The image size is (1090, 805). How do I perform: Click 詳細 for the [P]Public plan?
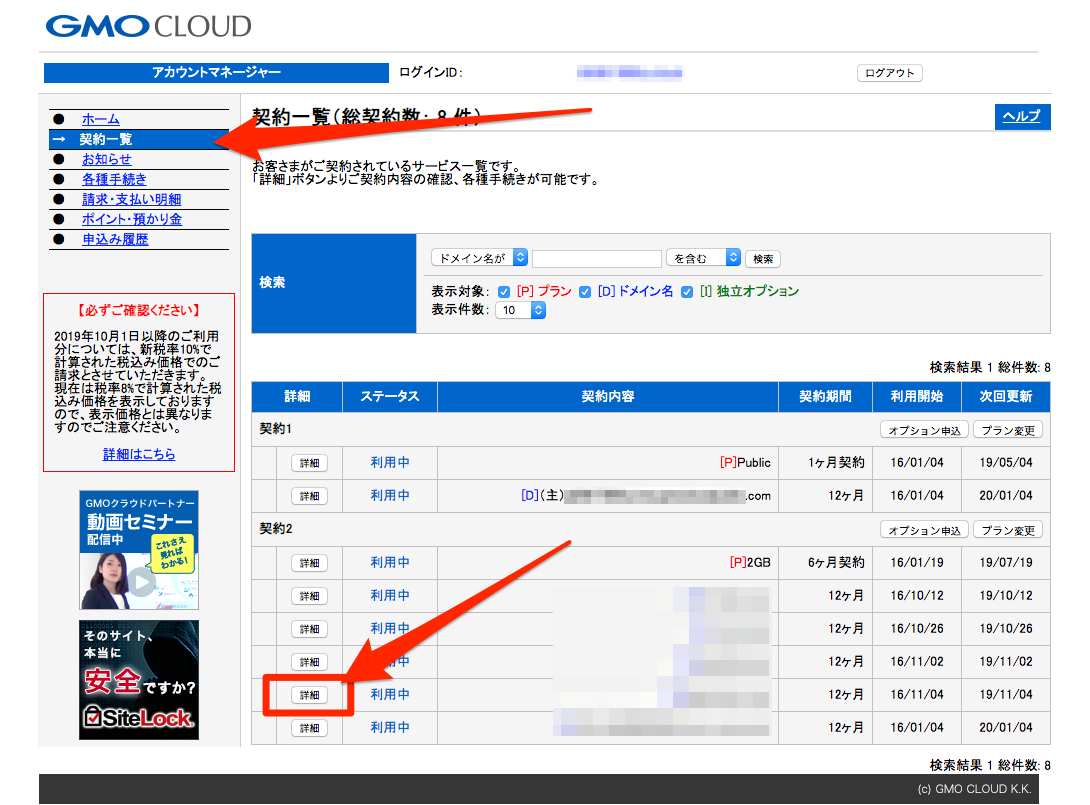310,463
